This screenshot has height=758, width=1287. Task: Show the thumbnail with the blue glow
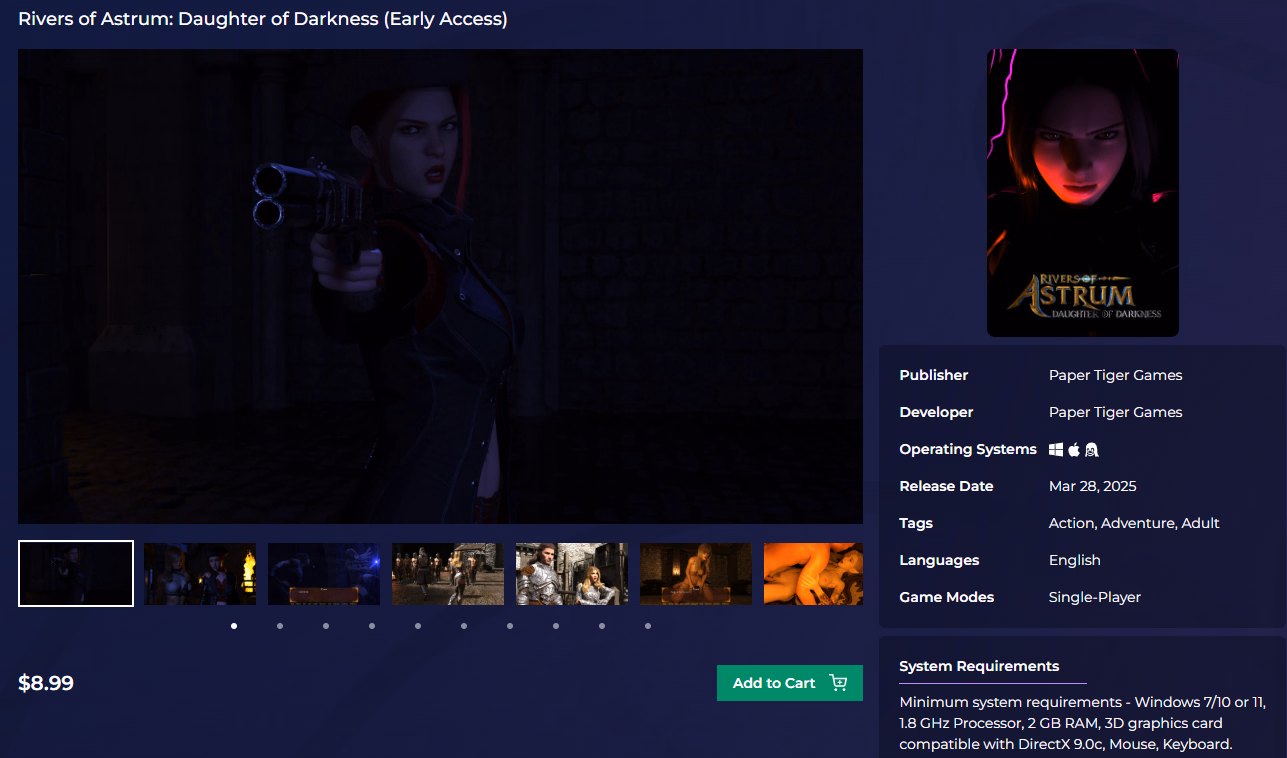[x=324, y=574]
